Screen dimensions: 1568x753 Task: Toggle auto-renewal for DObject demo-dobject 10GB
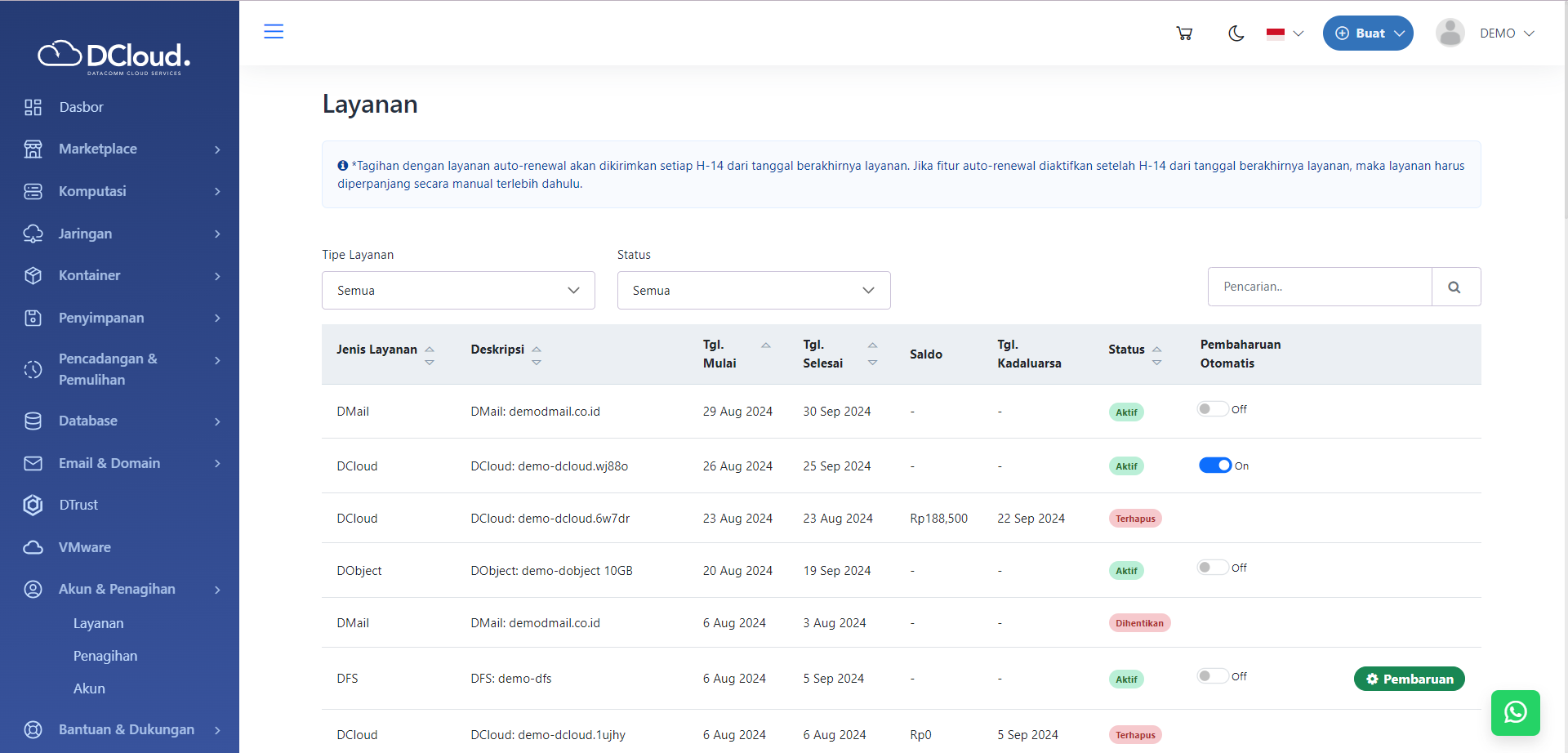tap(1213, 568)
